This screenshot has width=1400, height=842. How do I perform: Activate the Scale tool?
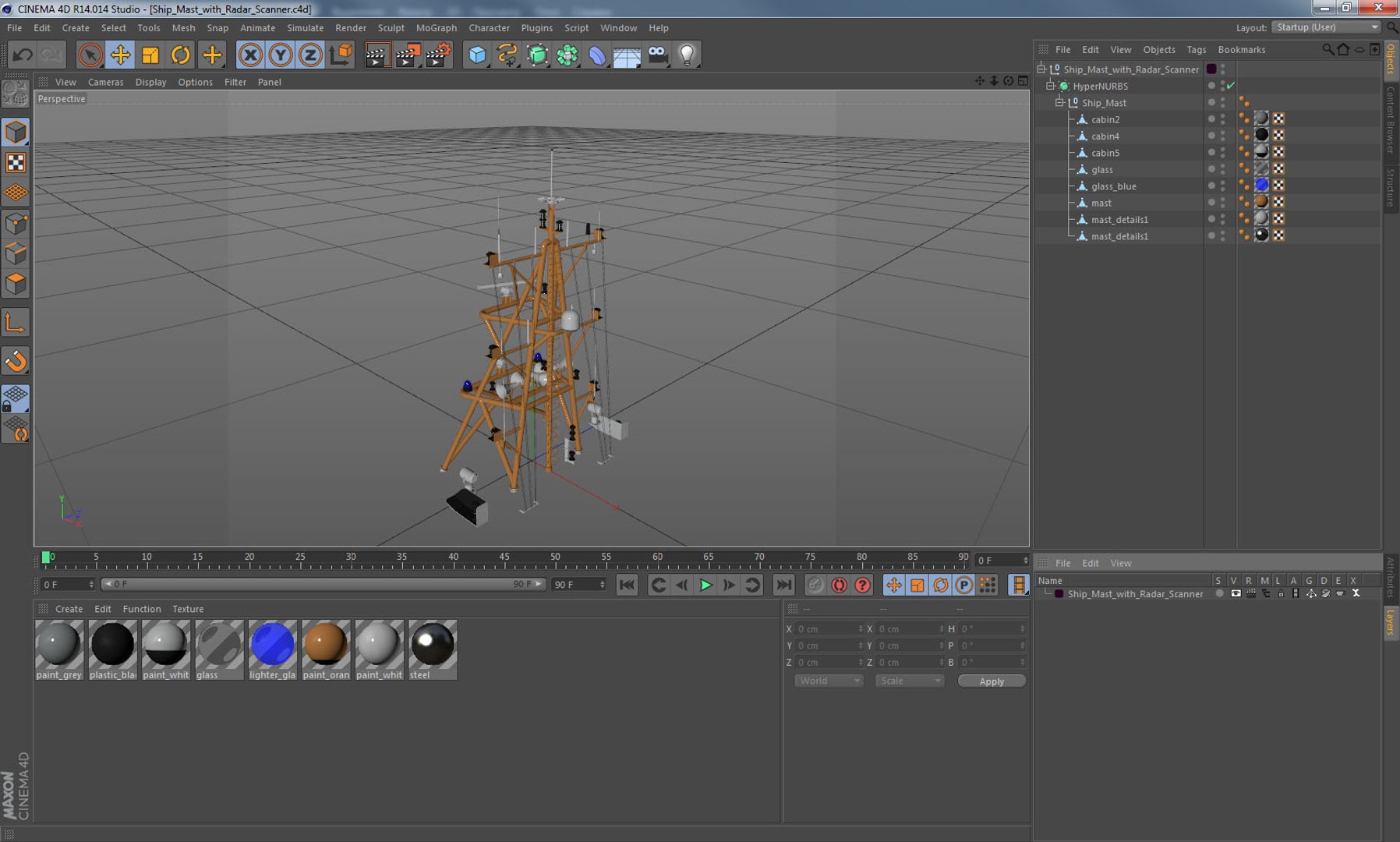click(150, 55)
